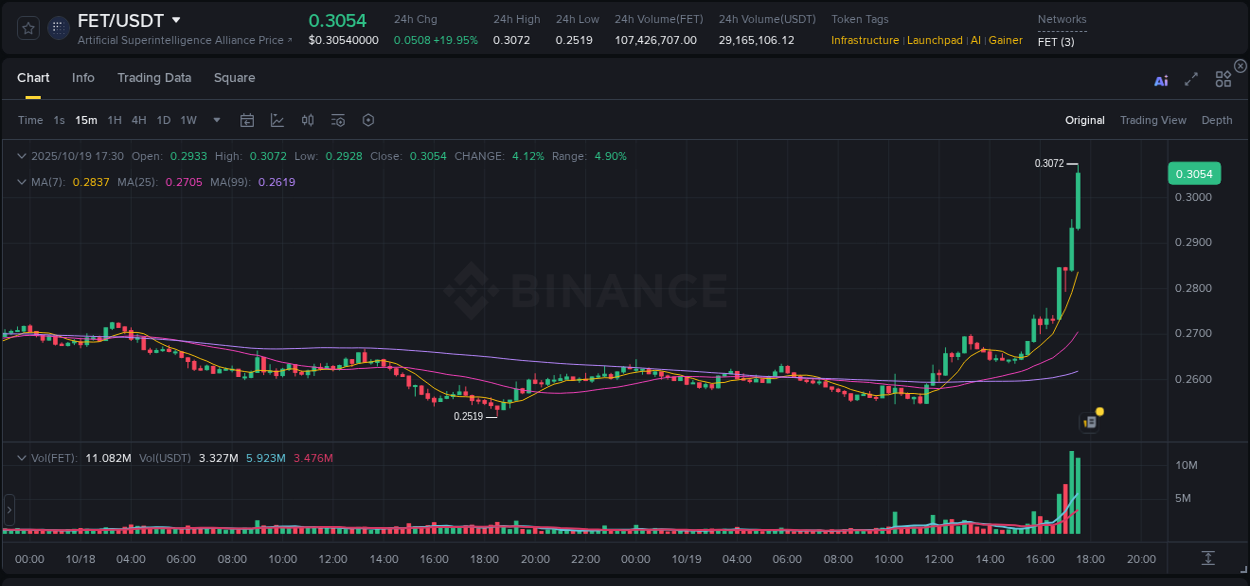
Task: Open the indicators comparison icon
Action: [307, 120]
